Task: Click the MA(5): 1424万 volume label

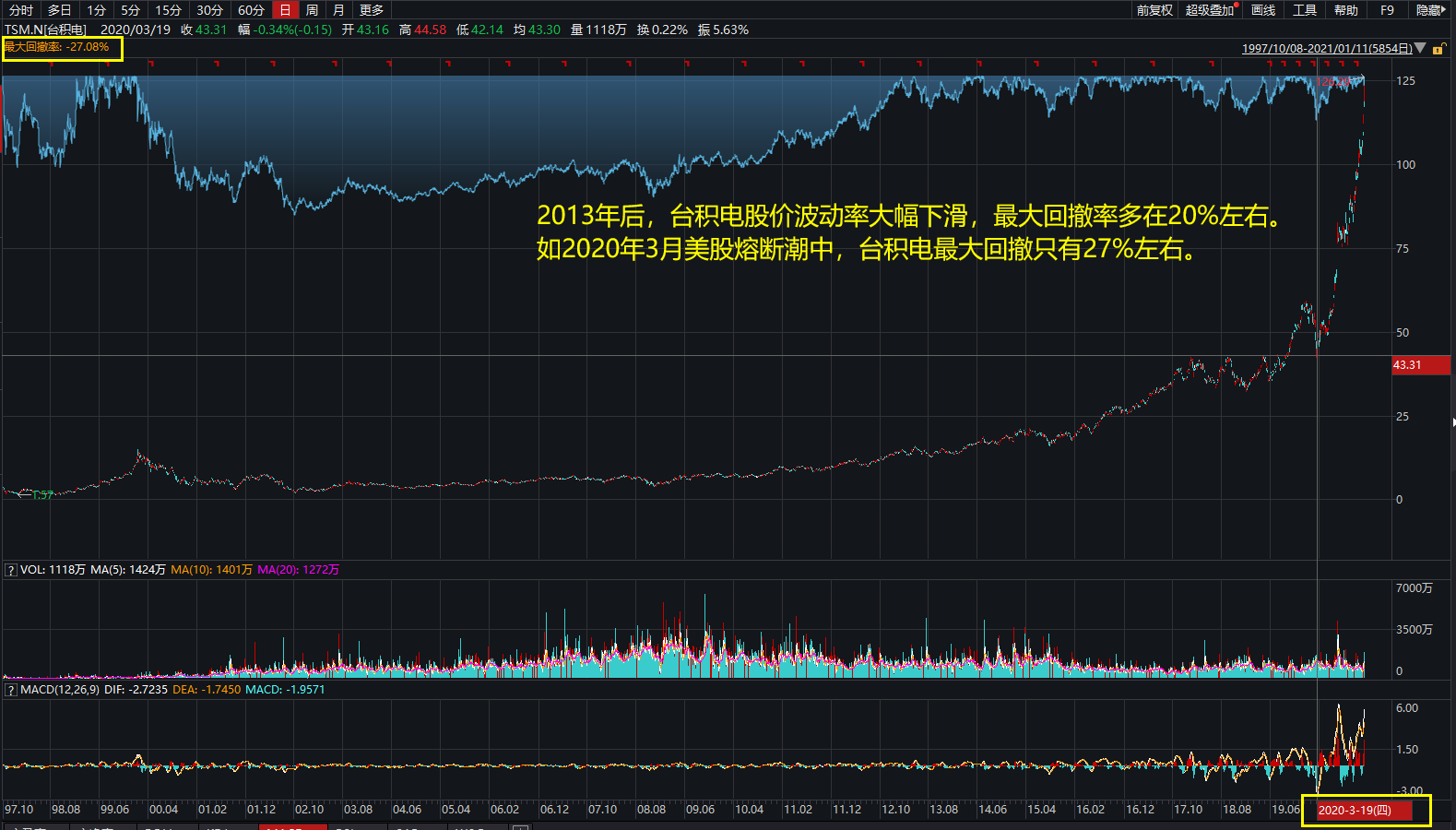Action: [x=128, y=570]
